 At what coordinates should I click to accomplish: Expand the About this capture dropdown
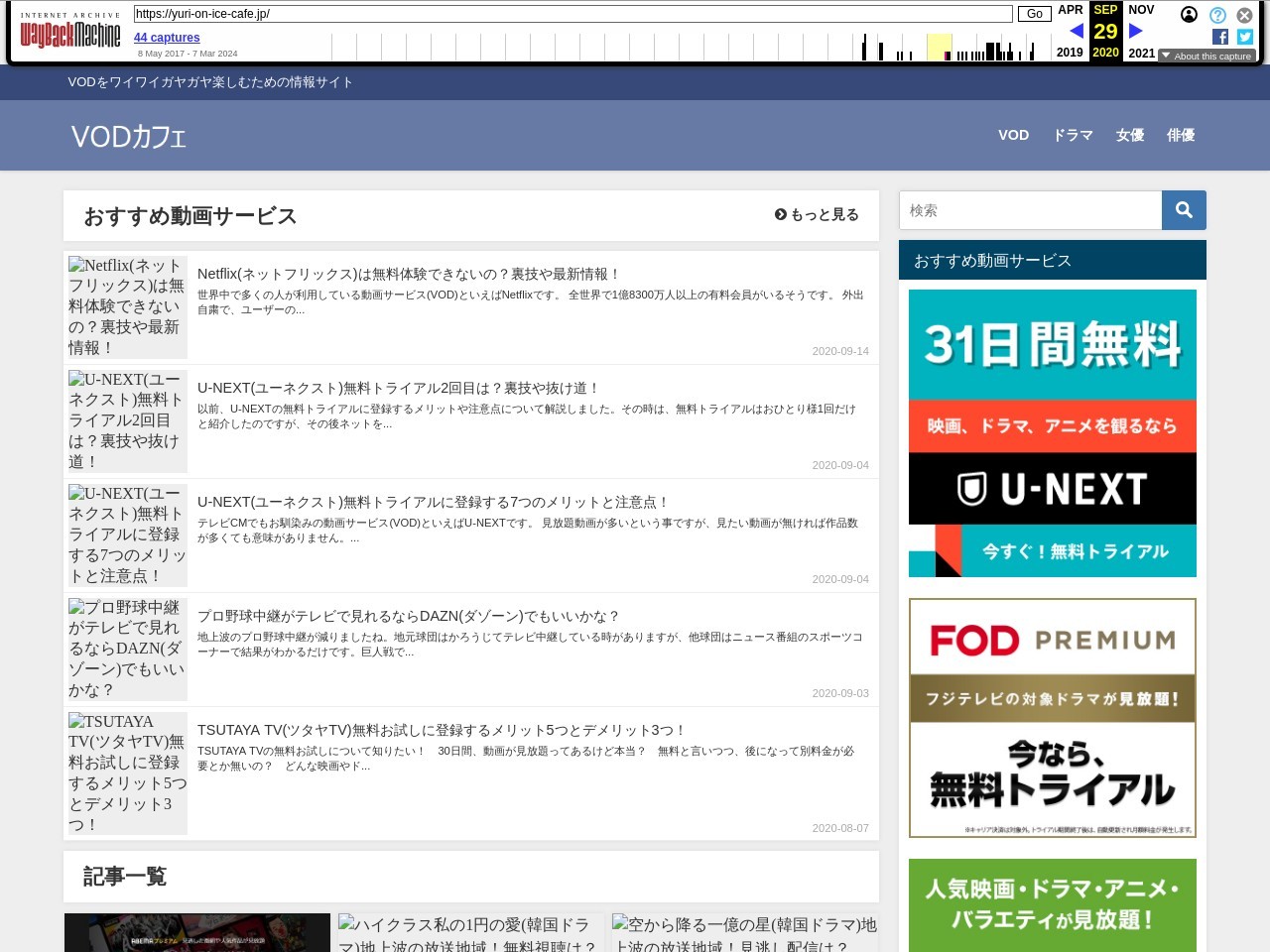tap(1206, 57)
